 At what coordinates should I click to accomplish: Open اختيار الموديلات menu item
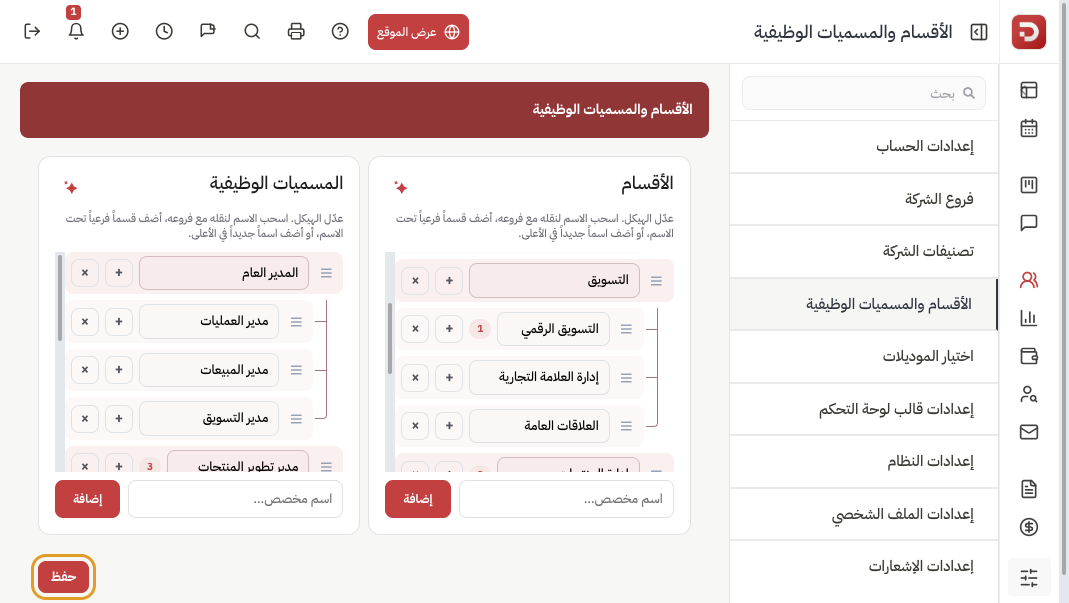click(x=864, y=356)
